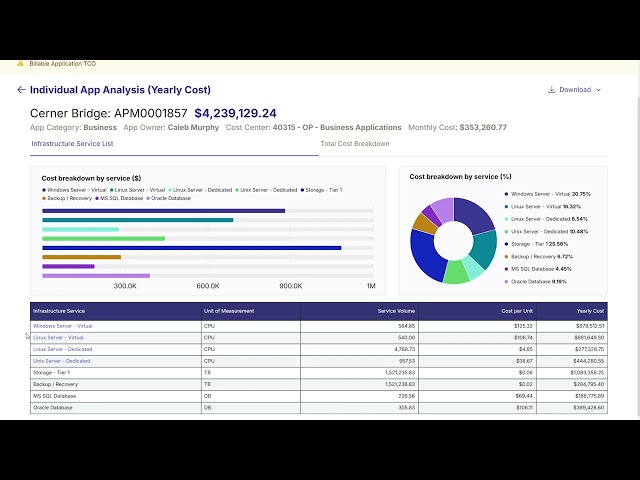Select the Storage - Tier 1 table row name
The height and width of the screenshot is (480, 640).
(51, 373)
